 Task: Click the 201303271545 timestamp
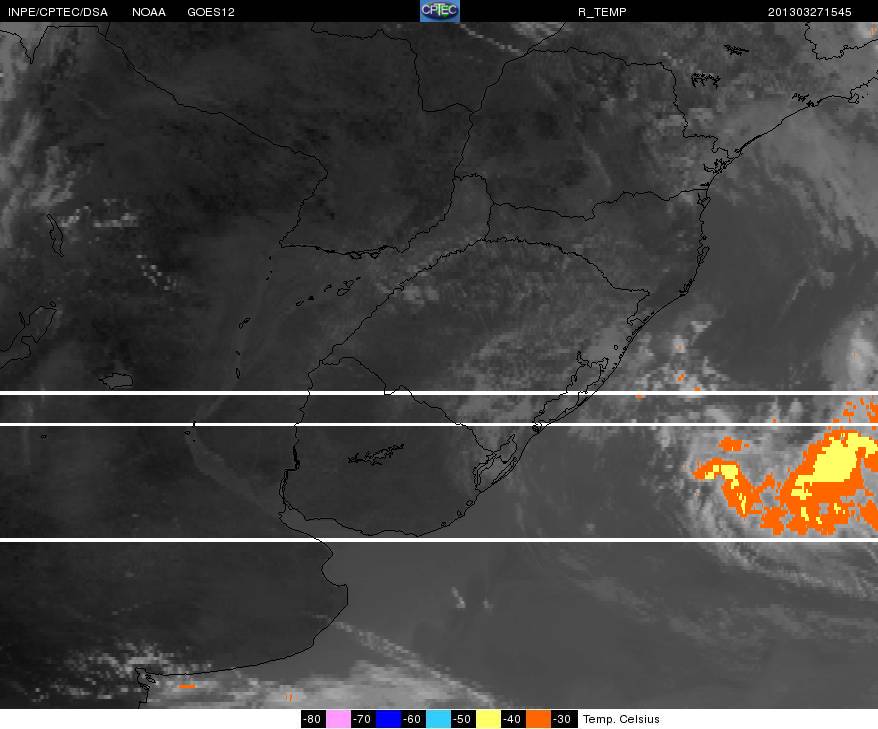(x=809, y=12)
